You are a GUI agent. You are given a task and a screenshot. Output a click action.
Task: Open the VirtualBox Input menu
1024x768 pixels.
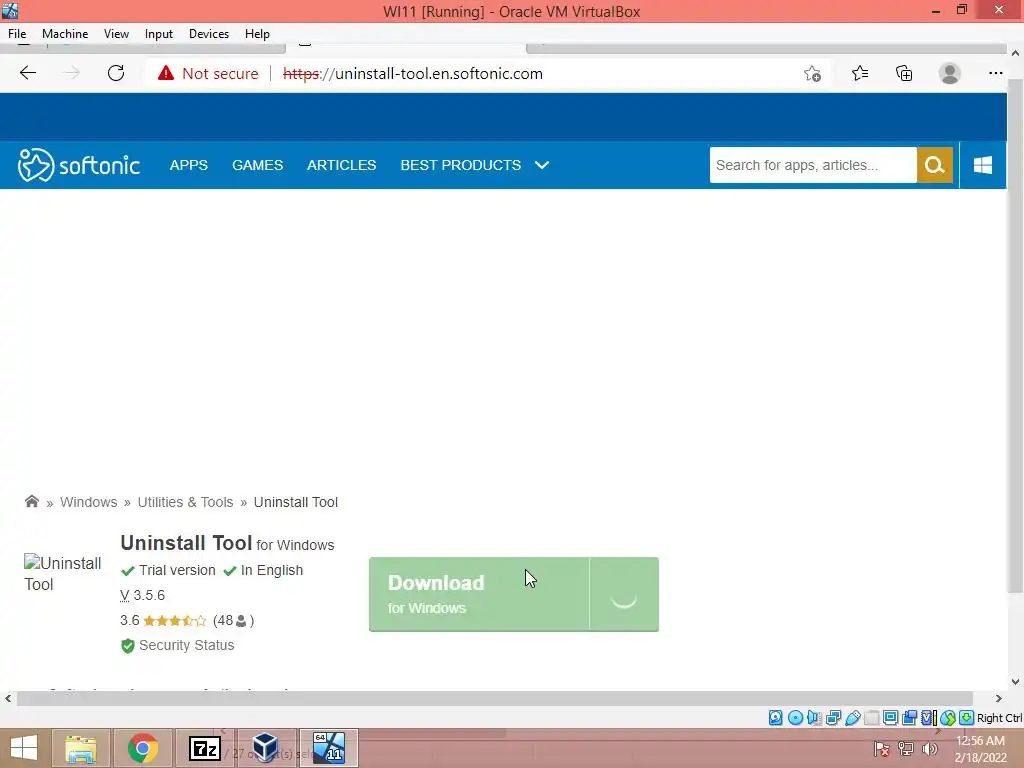(159, 34)
